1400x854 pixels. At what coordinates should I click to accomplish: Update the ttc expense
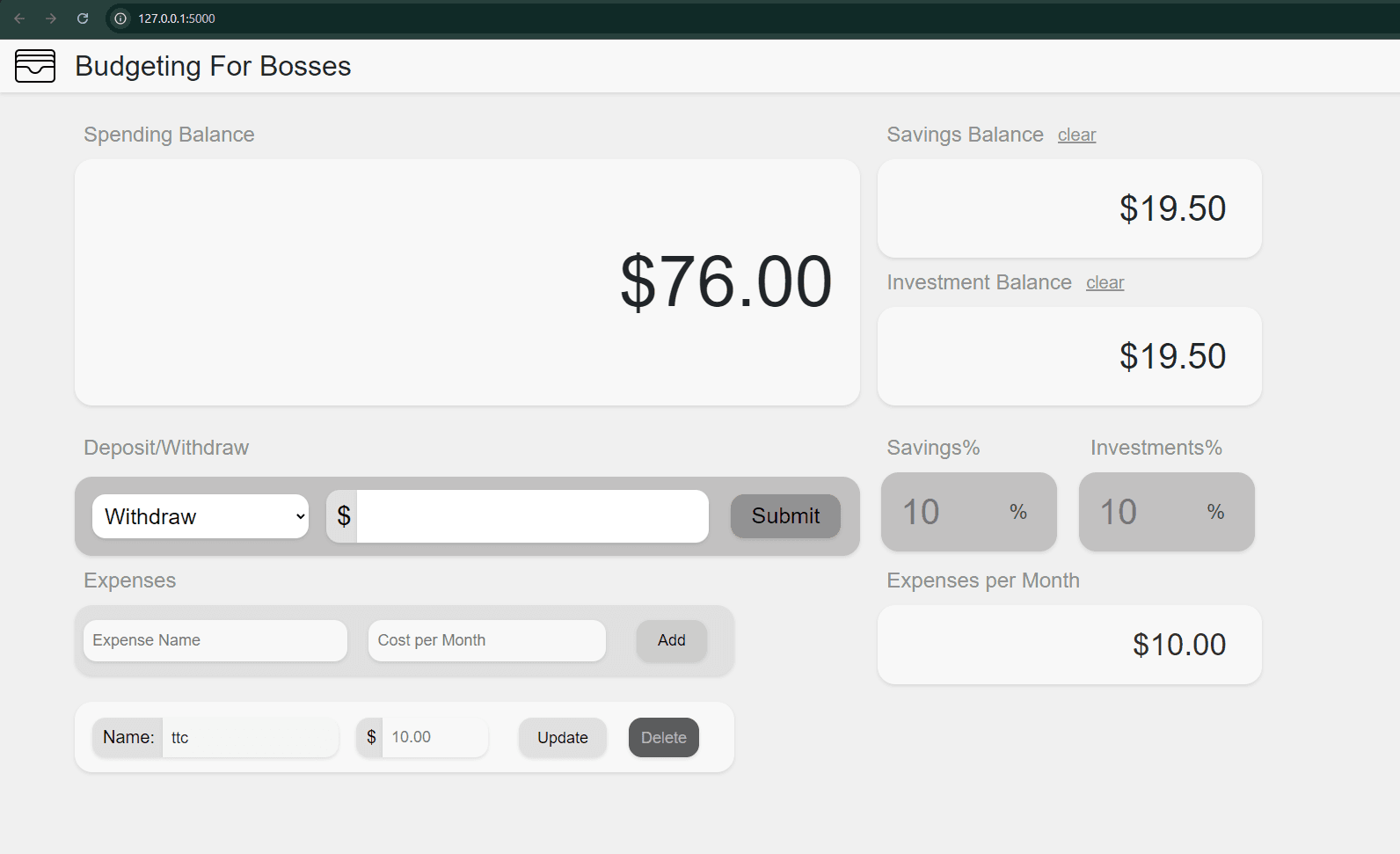(563, 738)
